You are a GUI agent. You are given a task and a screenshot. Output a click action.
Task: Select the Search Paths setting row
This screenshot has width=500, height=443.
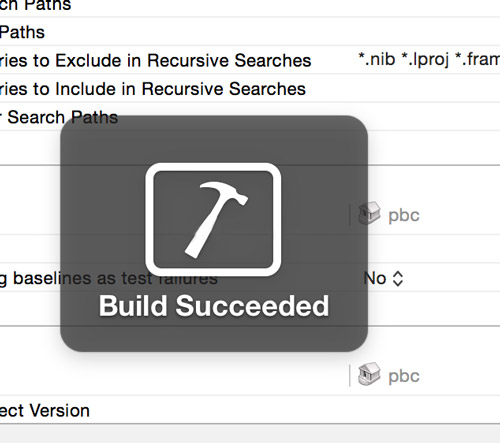pos(250,117)
